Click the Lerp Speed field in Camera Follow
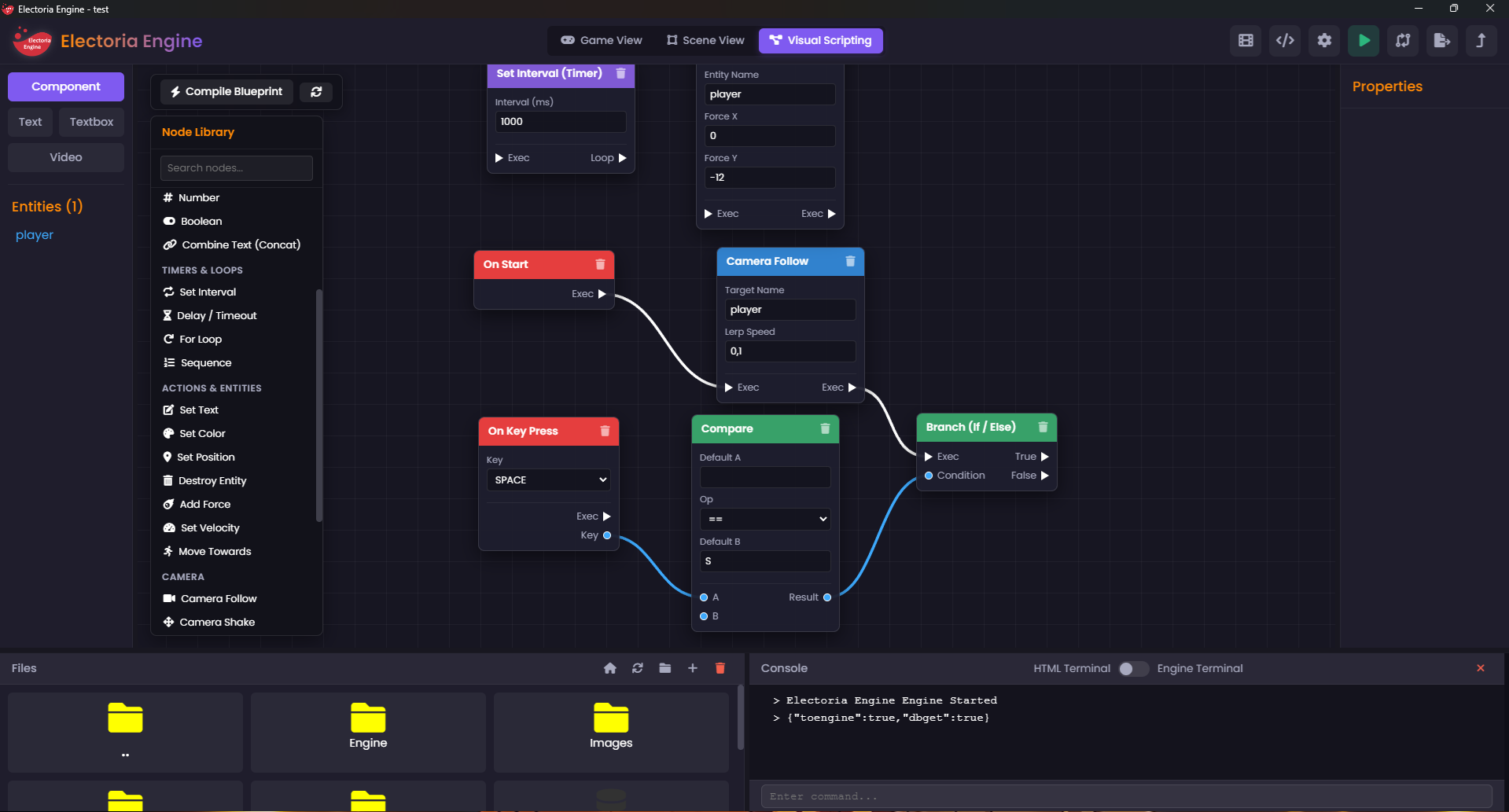 tap(790, 351)
